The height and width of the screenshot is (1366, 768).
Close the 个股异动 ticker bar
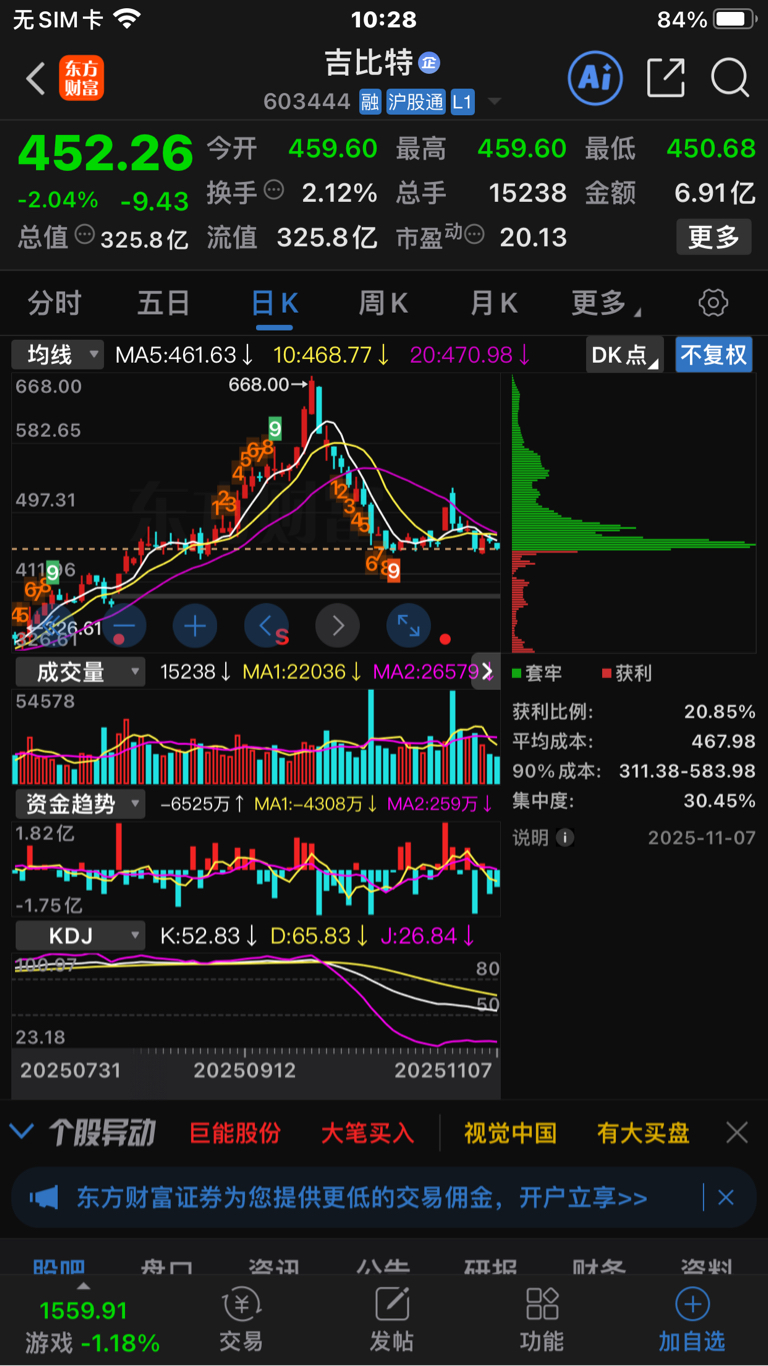click(737, 1132)
